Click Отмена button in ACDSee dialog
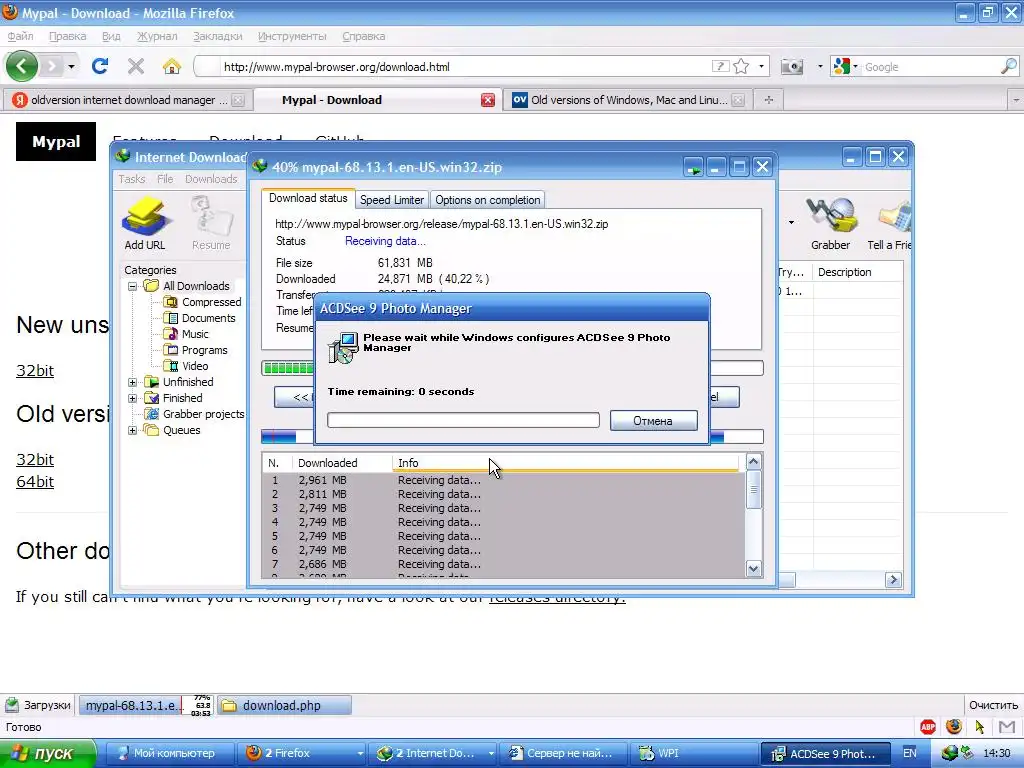This screenshot has width=1024, height=768. click(653, 421)
